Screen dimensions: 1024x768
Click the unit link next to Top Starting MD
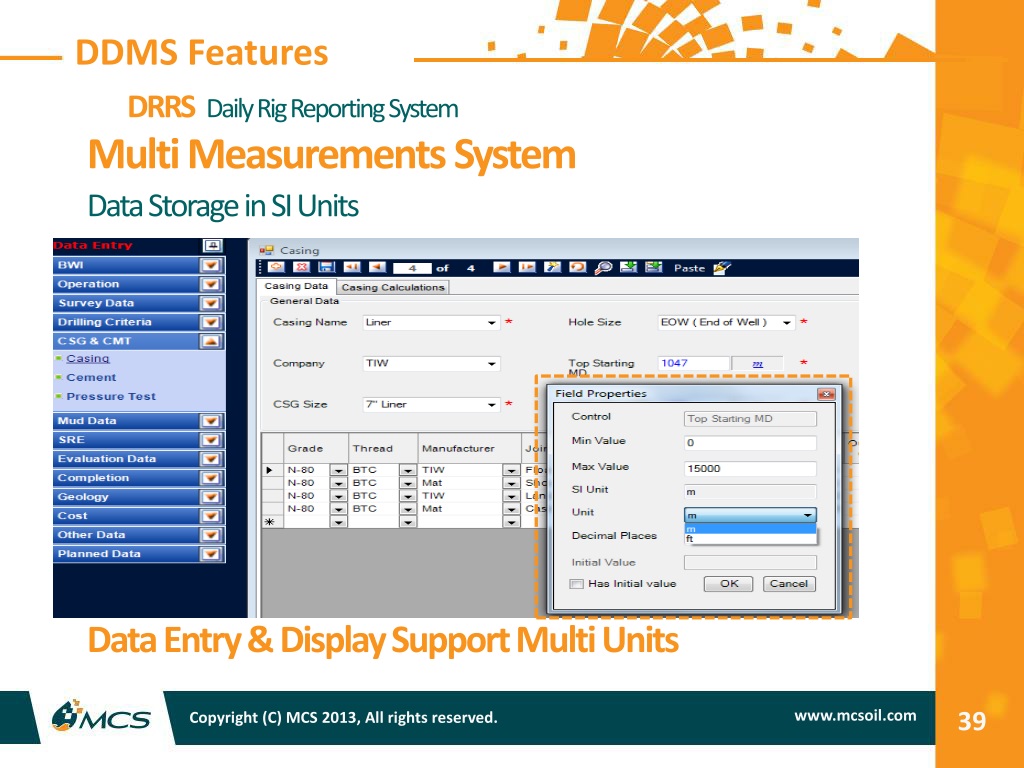(x=758, y=364)
